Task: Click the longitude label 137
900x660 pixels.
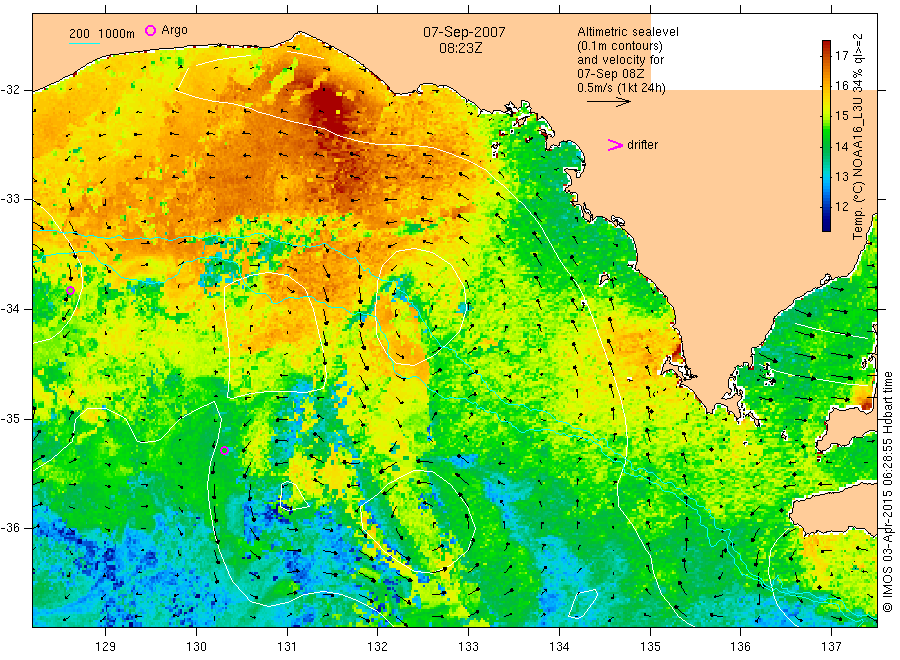Action: click(831, 646)
